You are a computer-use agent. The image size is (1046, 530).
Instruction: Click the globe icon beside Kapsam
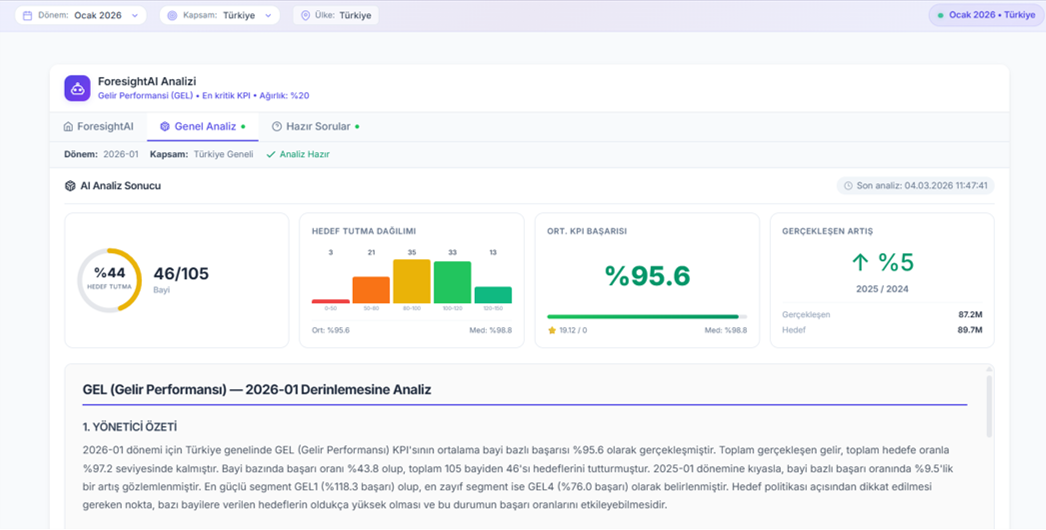point(172,16)
